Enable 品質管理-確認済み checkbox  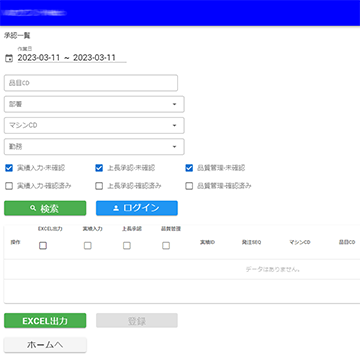pyautogui.click(x=189, y=186)
